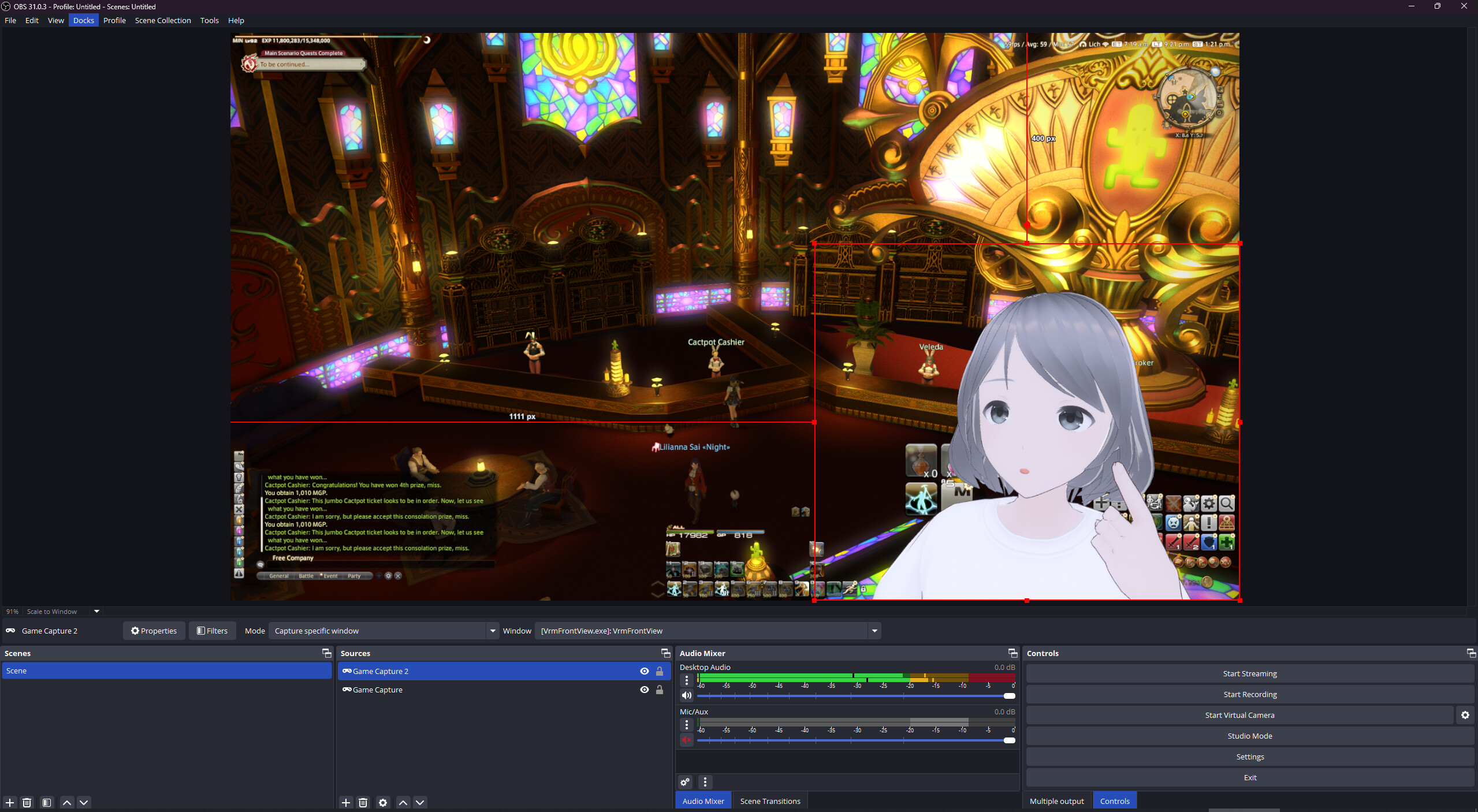The image size is (1478, 812).
Task: Add a new source with the plus icon
Action: coord(345,802)
